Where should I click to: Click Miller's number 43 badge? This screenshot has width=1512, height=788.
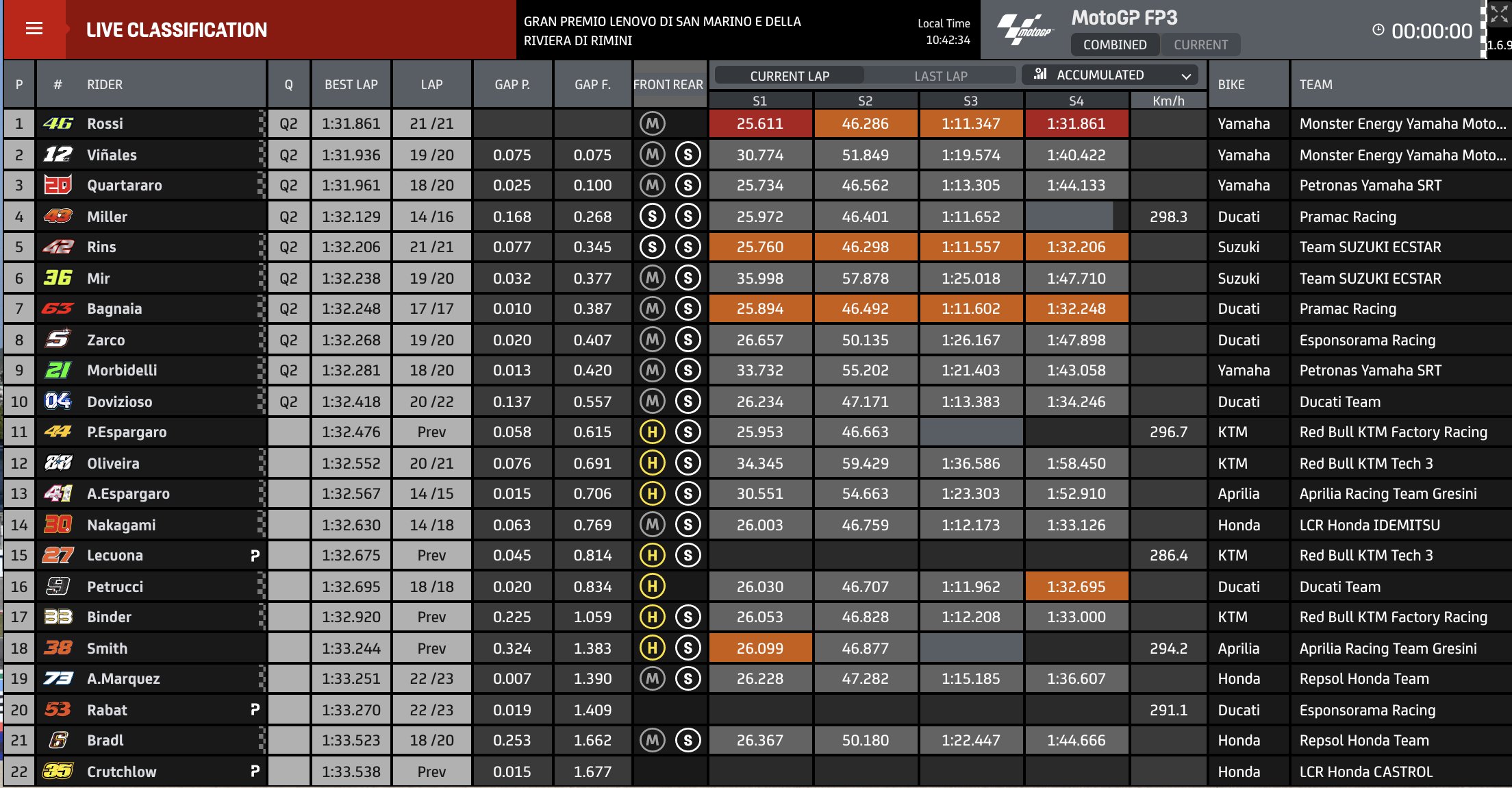(58, 217)
